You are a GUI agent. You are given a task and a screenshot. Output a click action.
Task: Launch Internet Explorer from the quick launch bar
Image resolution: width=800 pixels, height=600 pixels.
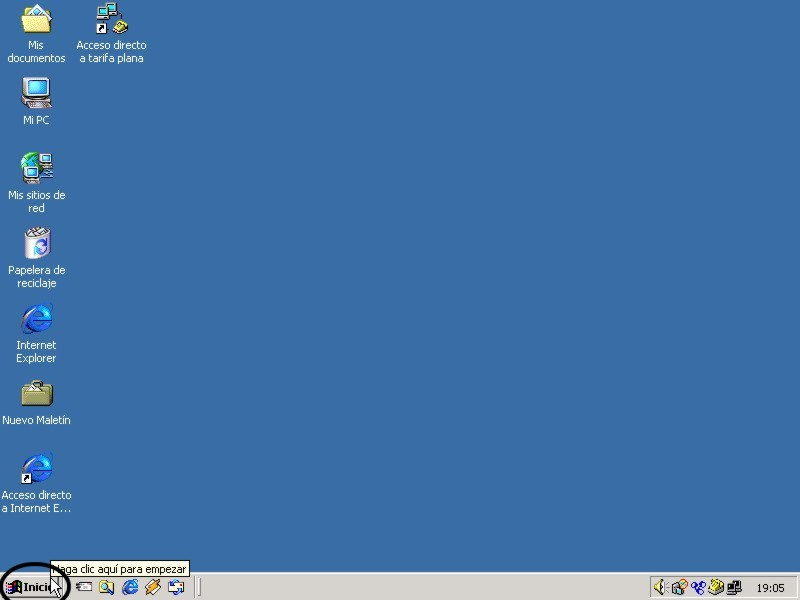pos(130,587)
